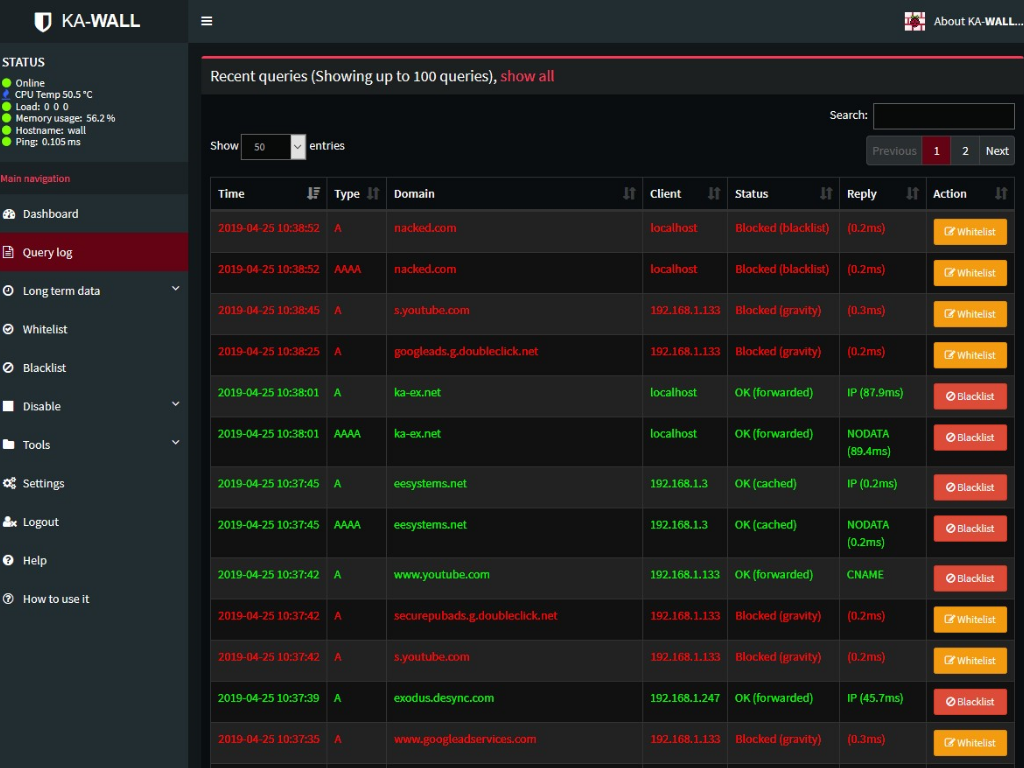Sort table by Domain column arrow
Viewport: 1024px width, 768px height.
click(629, 193)
